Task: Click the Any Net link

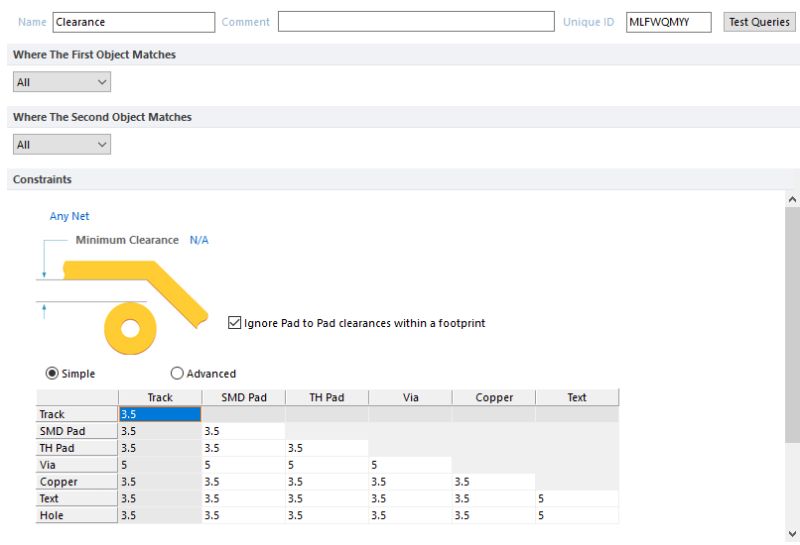Action: click(69, 216)
